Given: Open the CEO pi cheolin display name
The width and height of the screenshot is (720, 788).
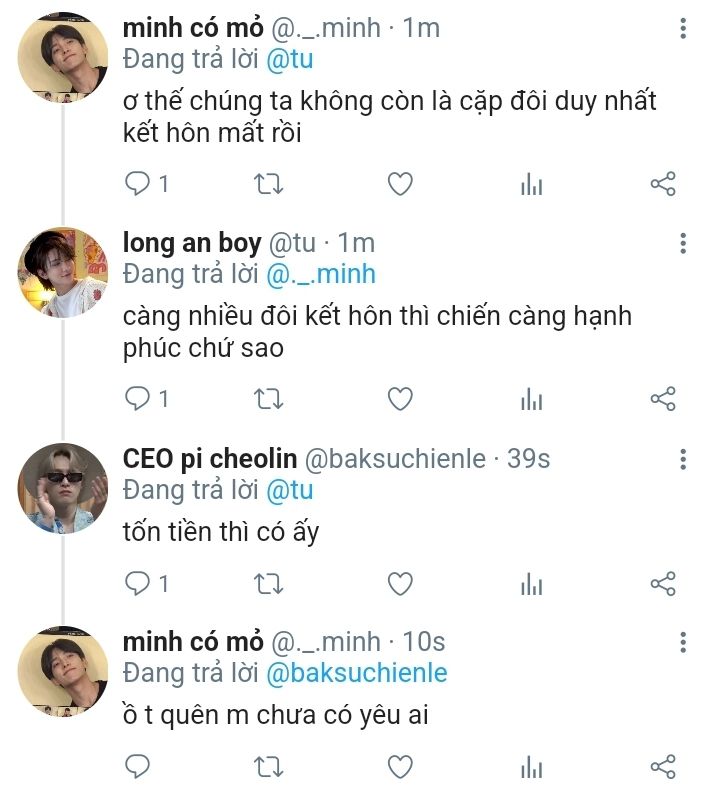Looking at the screenshot, I should click(x=210, y=459).
